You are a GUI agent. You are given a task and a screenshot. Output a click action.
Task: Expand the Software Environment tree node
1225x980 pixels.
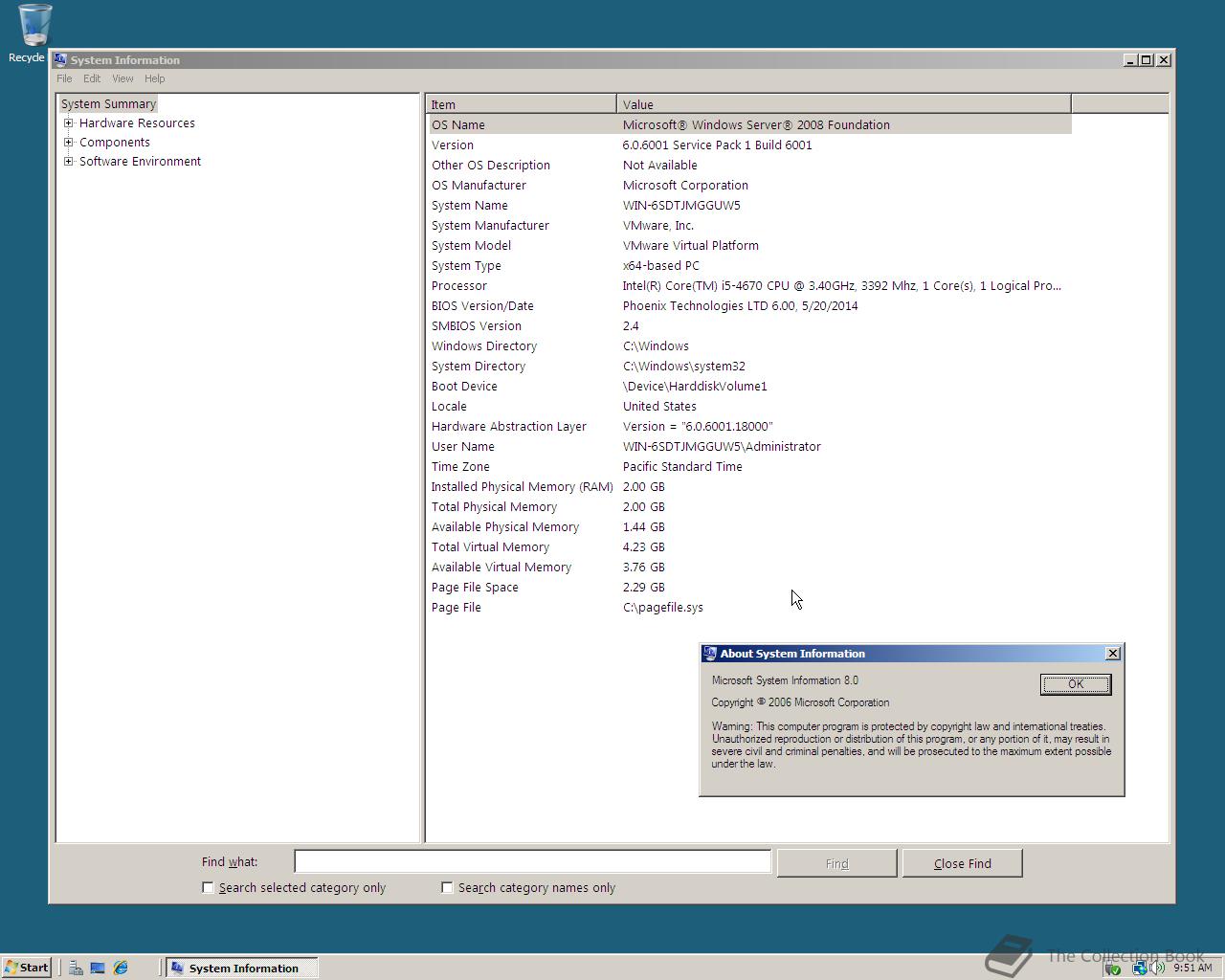click(x=68, y=161)
